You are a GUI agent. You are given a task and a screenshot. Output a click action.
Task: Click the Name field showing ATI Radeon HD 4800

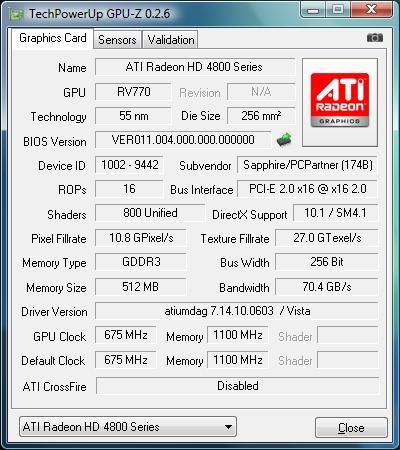pos(195,67)
